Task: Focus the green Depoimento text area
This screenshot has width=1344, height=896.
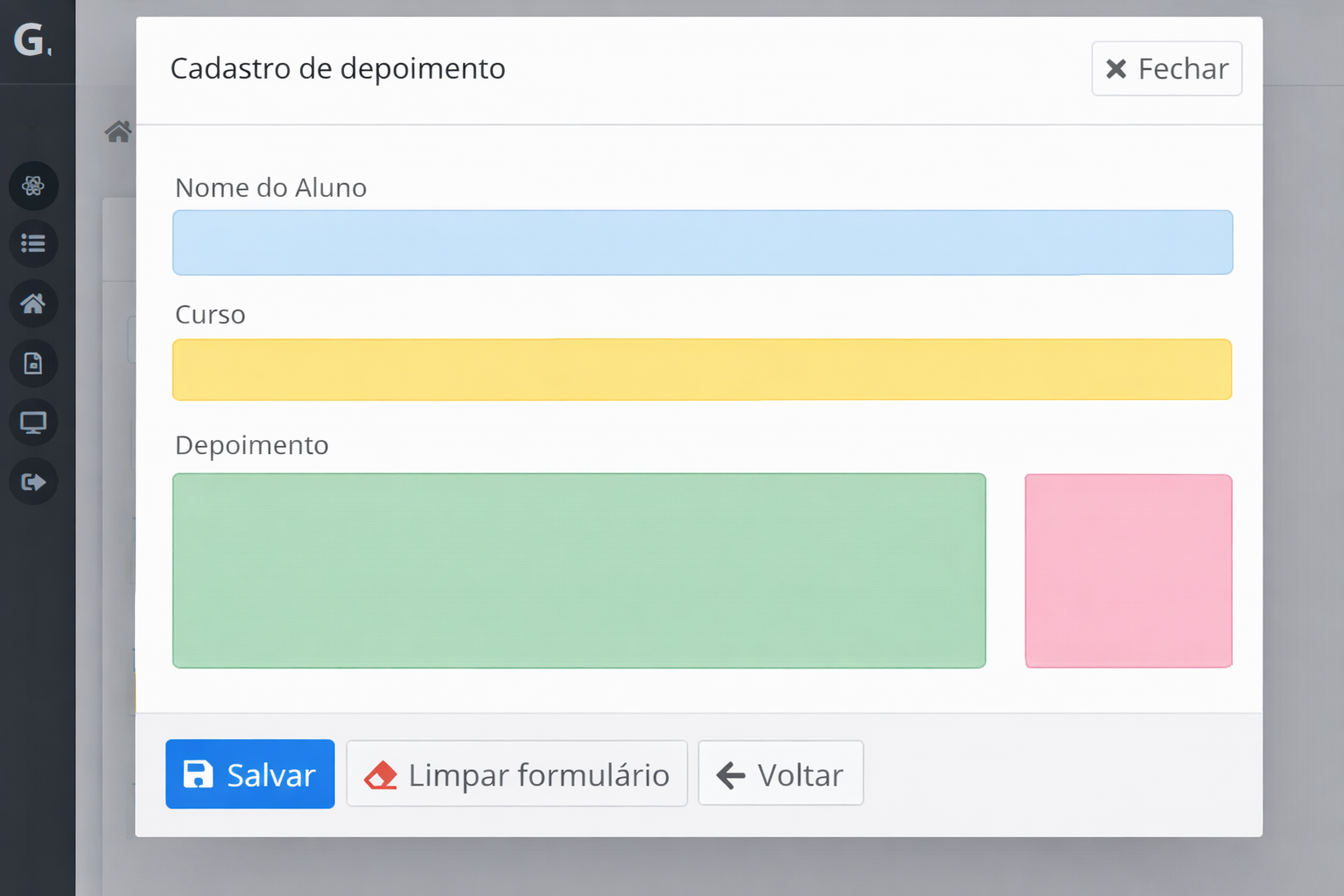Action: (578, 570)
